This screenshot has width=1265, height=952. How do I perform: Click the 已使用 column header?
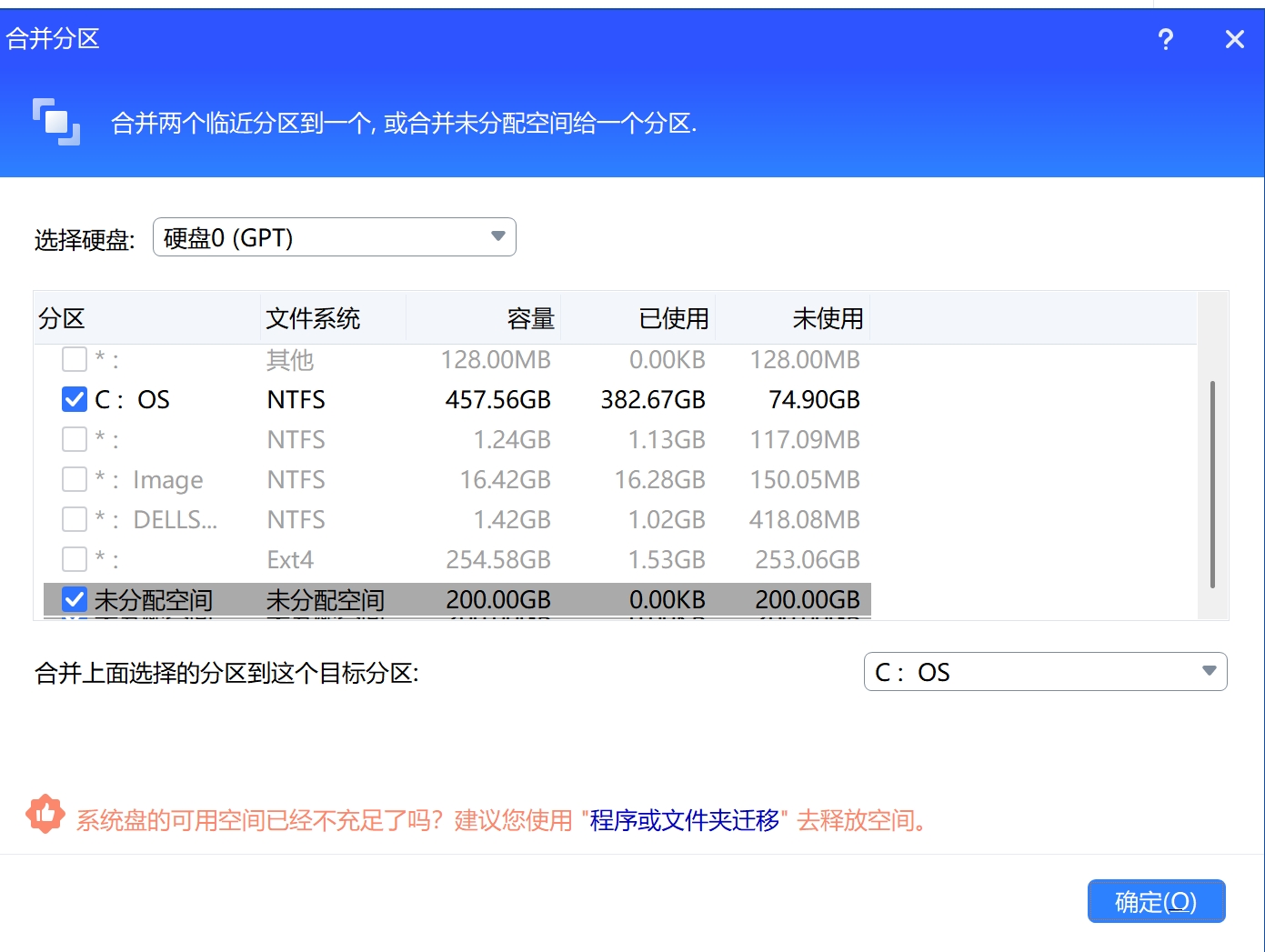click(673, 318)
